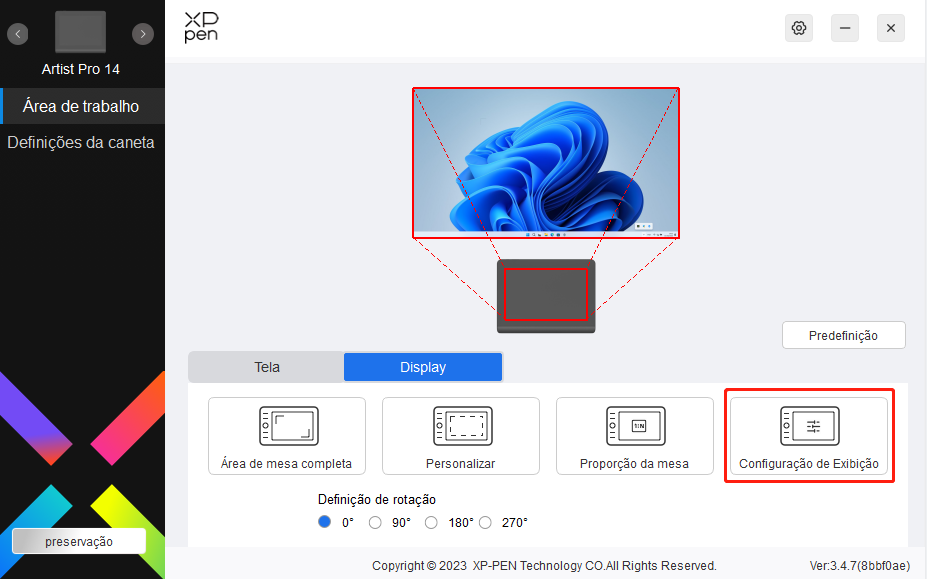Set rotation to 90°
The width and height of the screenshot is (927, 579).
coord(375,523)
